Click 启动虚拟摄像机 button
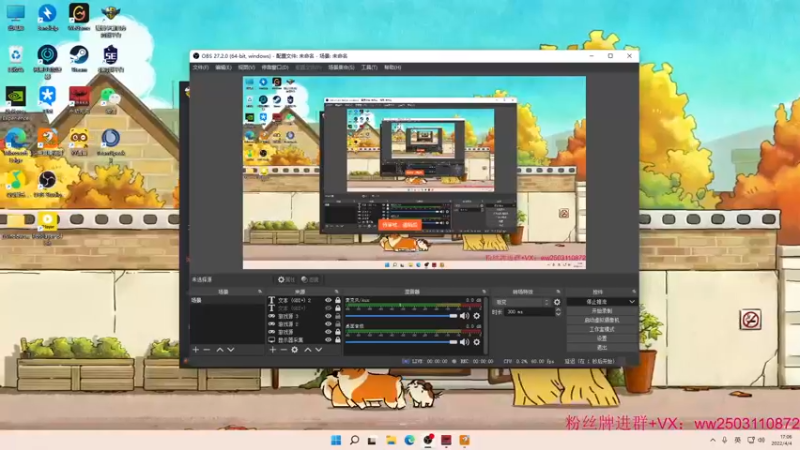This screenshot has height=450, width=800. [602, 320]
